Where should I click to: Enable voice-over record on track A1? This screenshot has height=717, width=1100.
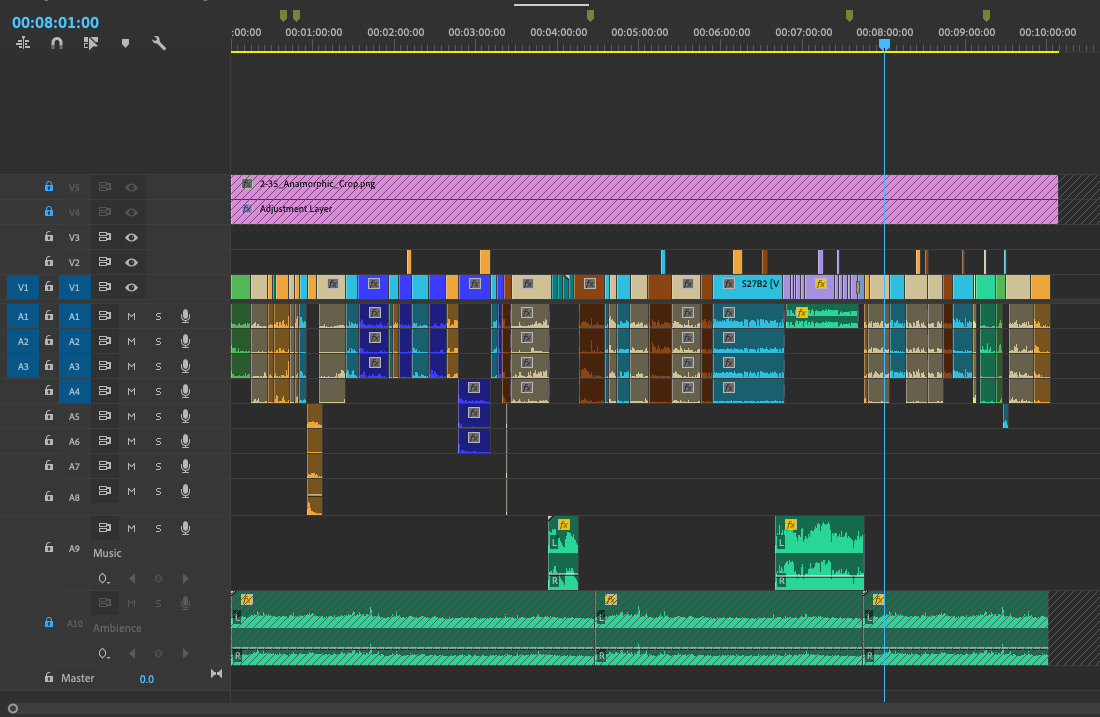point(185,316)
